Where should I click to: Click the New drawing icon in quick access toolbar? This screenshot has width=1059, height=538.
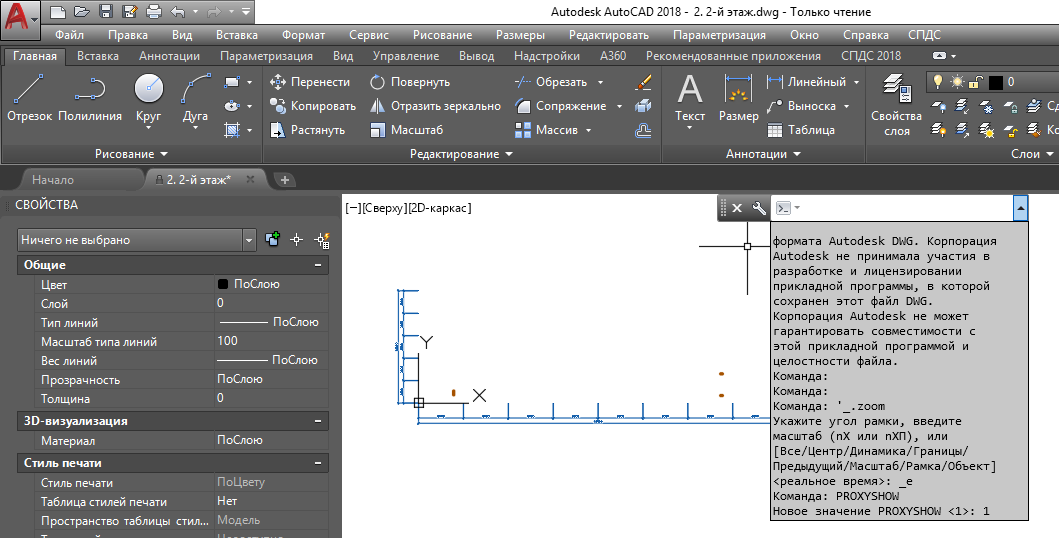tap(58, 11)
